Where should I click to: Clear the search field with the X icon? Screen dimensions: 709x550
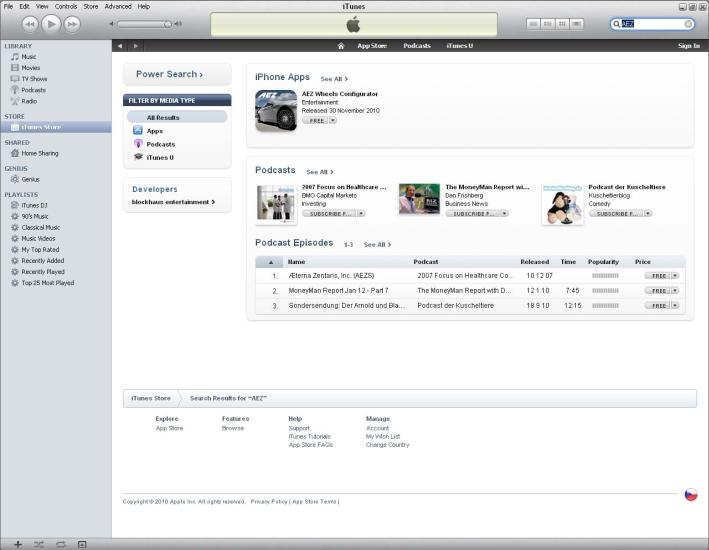coord(688,24)
